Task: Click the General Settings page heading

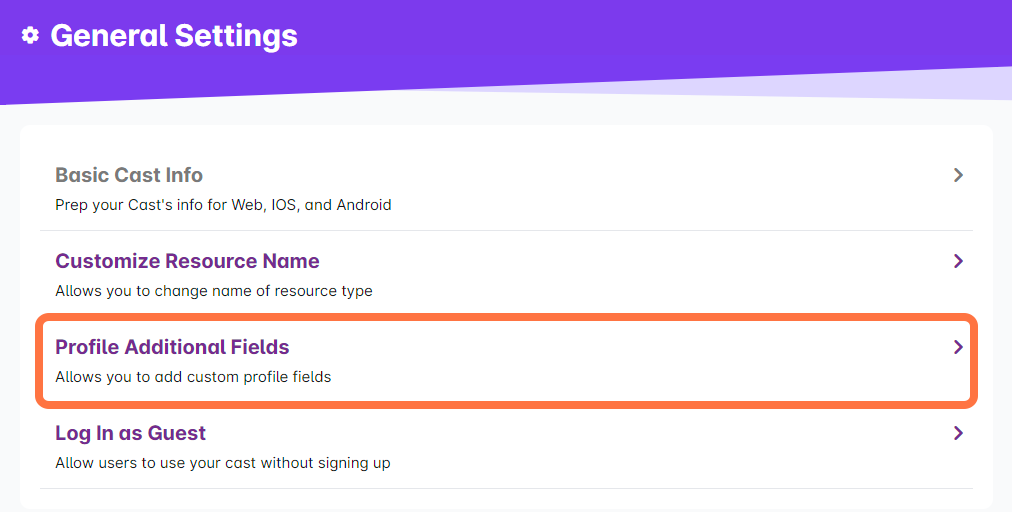Action: [174, 36]
